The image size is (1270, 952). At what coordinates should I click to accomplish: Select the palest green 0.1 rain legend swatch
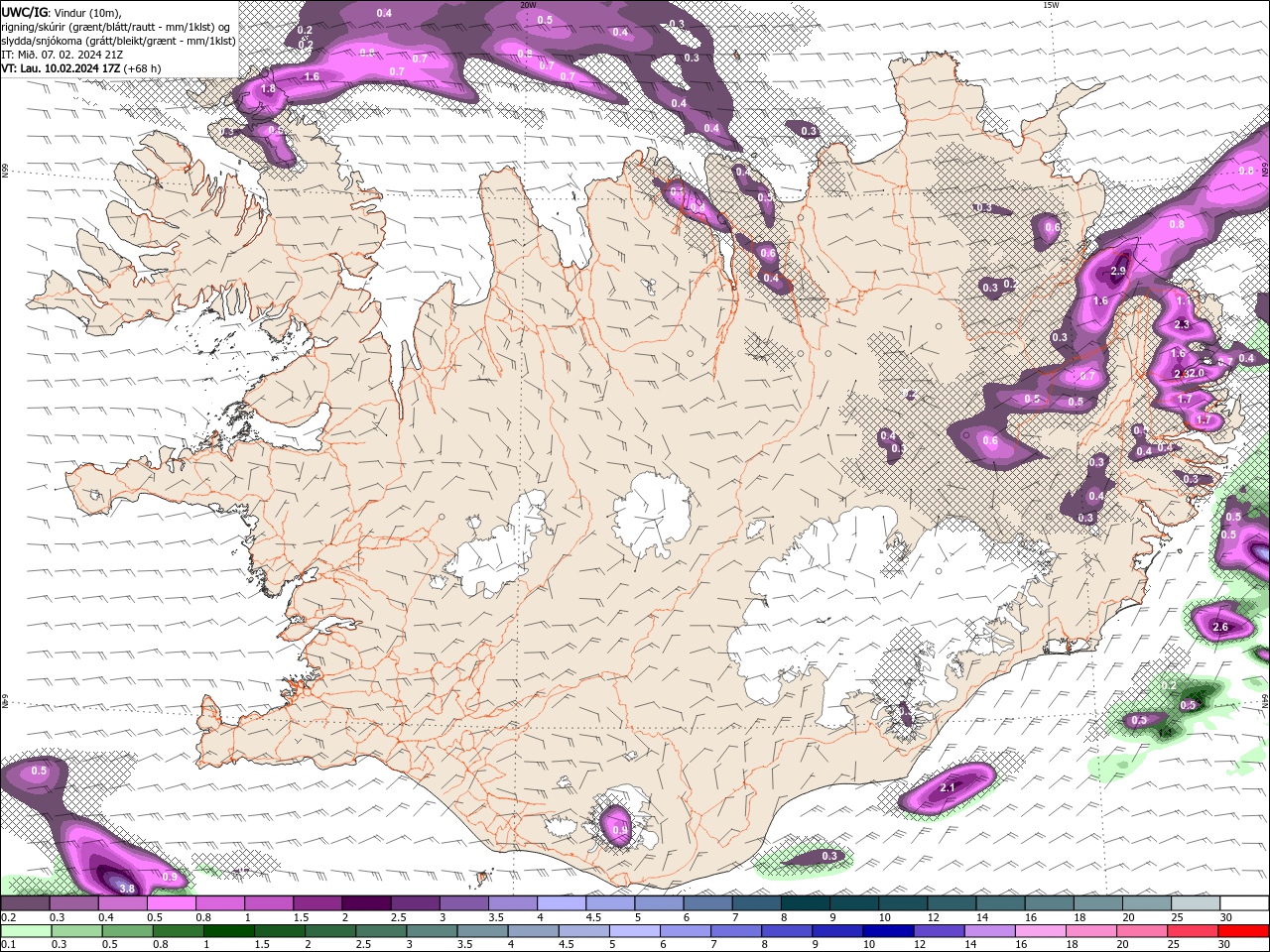[26, 931]
